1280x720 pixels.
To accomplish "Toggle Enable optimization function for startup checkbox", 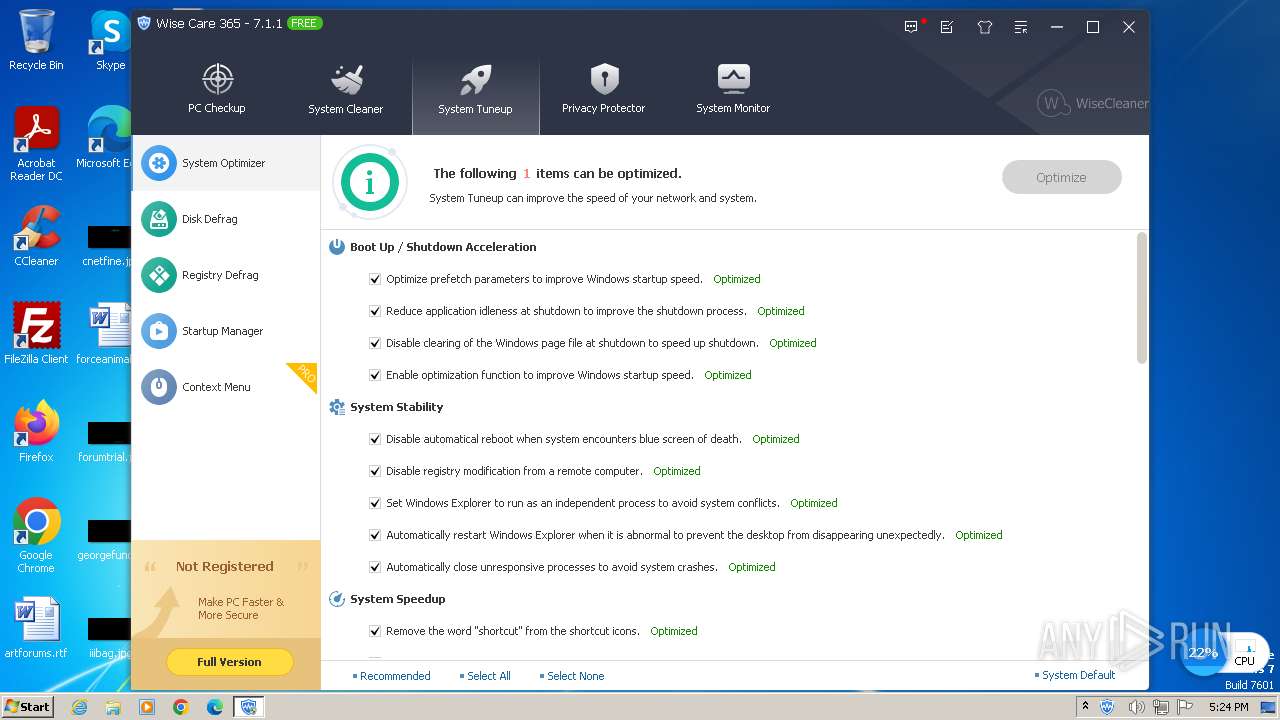I will tap(375, 375).
